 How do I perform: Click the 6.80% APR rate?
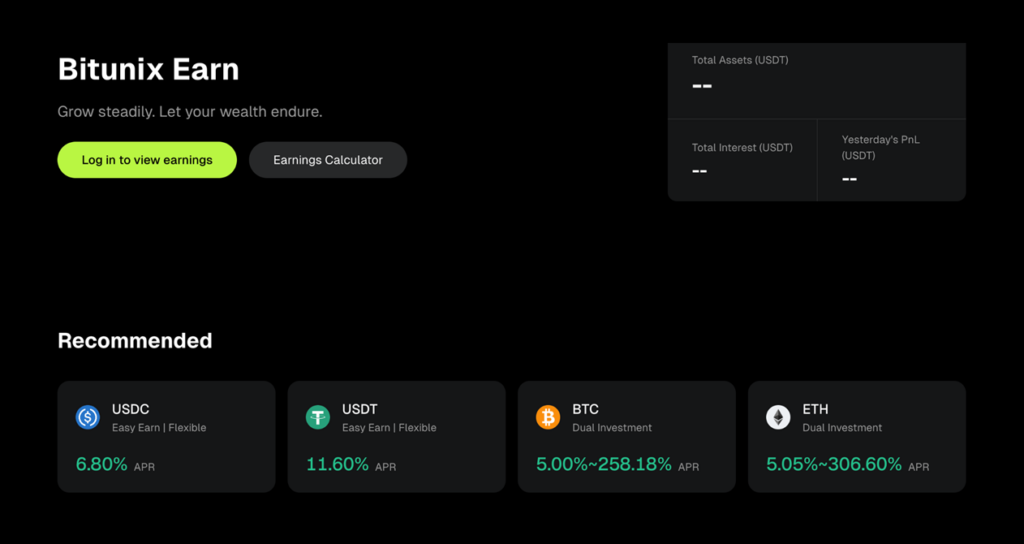point(102,464)
